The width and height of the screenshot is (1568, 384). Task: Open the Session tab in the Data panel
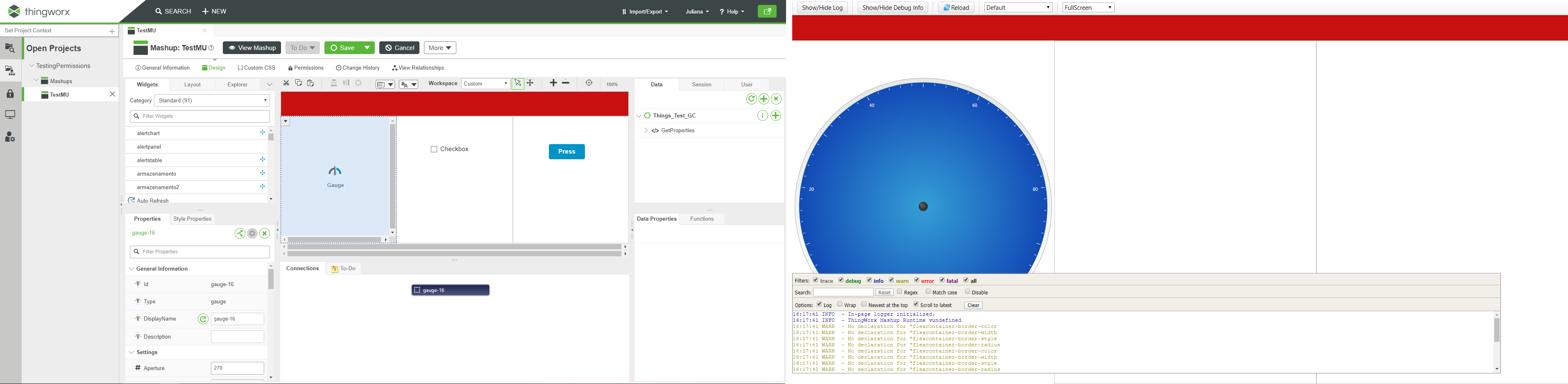(x=701, y=85)
